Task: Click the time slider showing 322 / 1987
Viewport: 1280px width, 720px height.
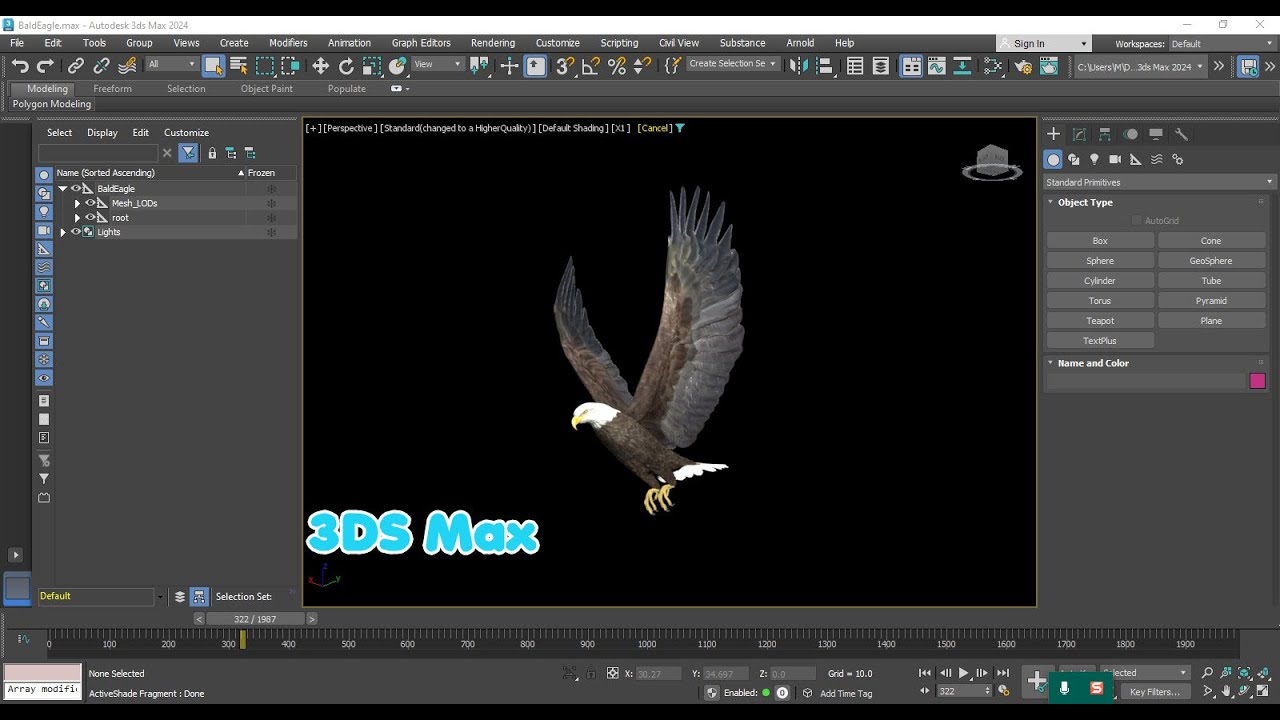Action: click(x=255, y=619)
